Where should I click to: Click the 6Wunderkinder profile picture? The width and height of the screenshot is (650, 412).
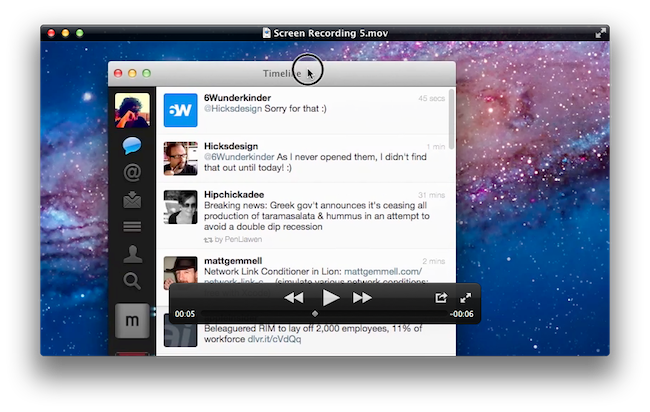click(x=181, y=110)
